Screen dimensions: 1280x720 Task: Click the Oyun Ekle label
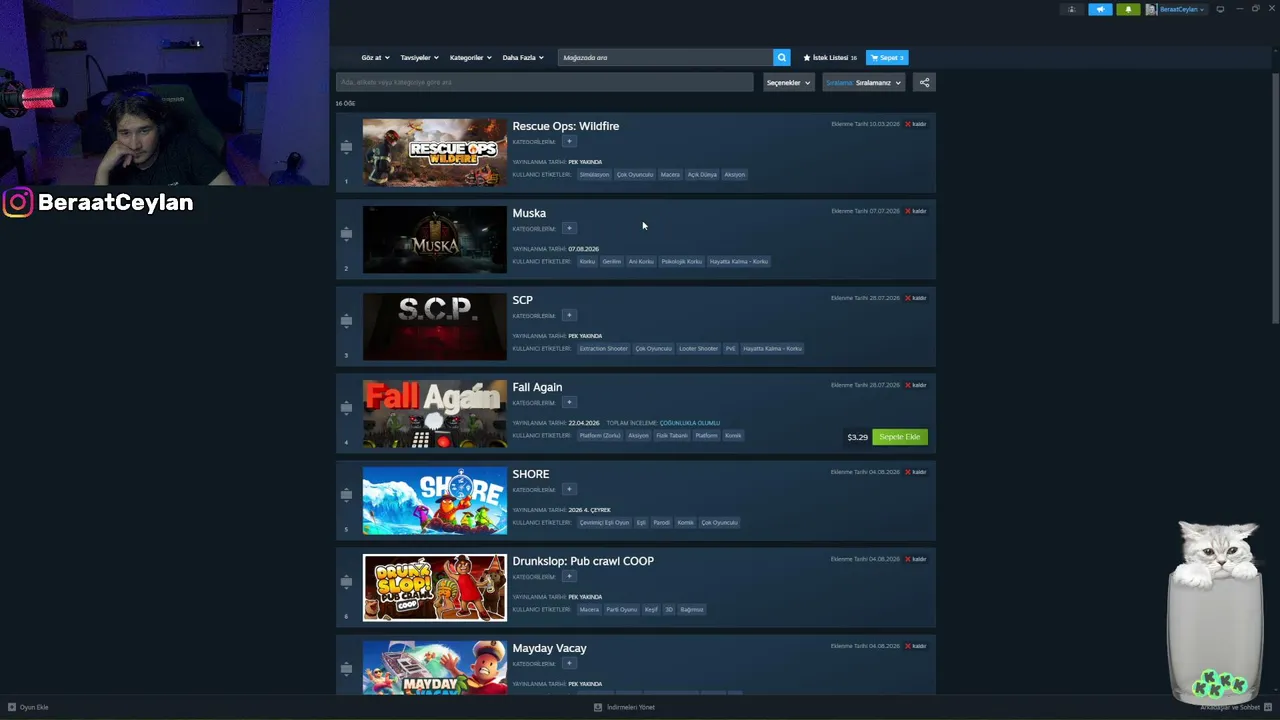(x=34, y=707)
